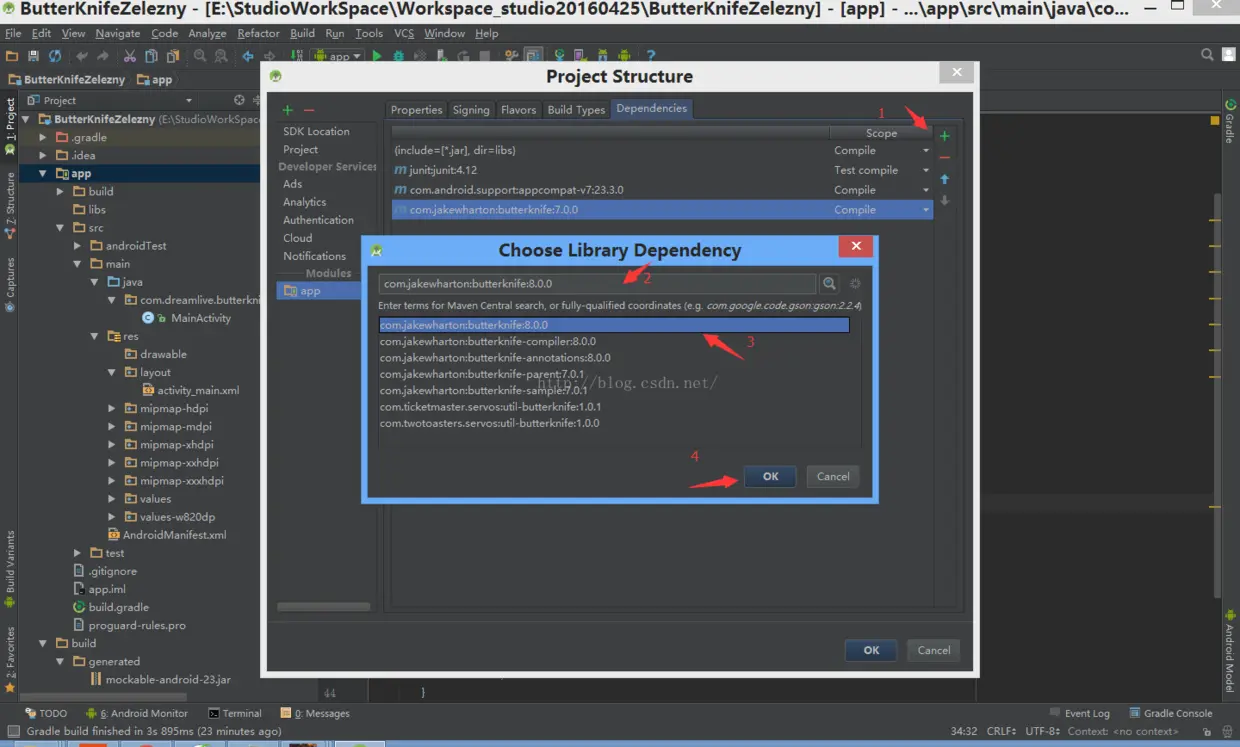The width and height of the screenshot is (1240, 747).
Task: Toggle the Structure tool window tab
Action: click(10, 205)
